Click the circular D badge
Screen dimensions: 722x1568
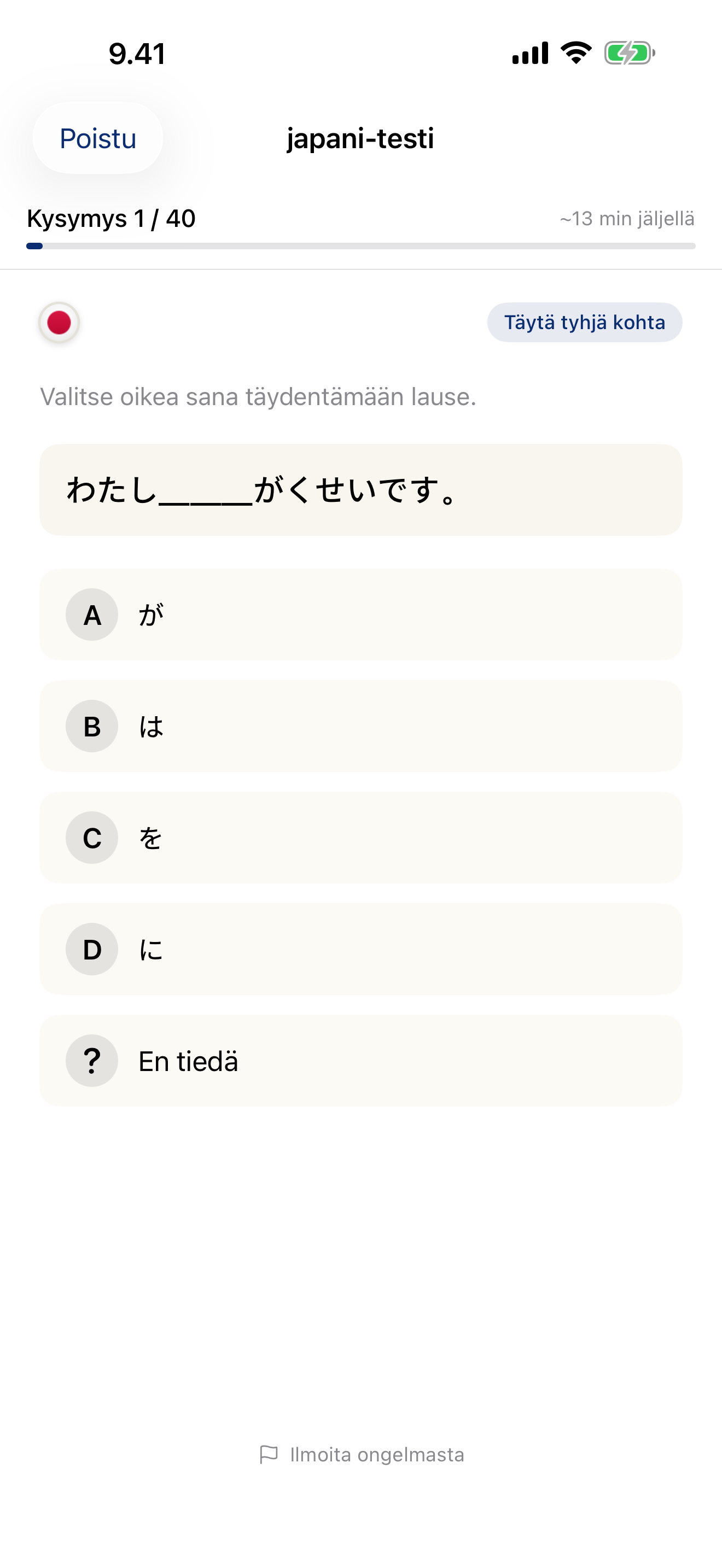point(91,949)
